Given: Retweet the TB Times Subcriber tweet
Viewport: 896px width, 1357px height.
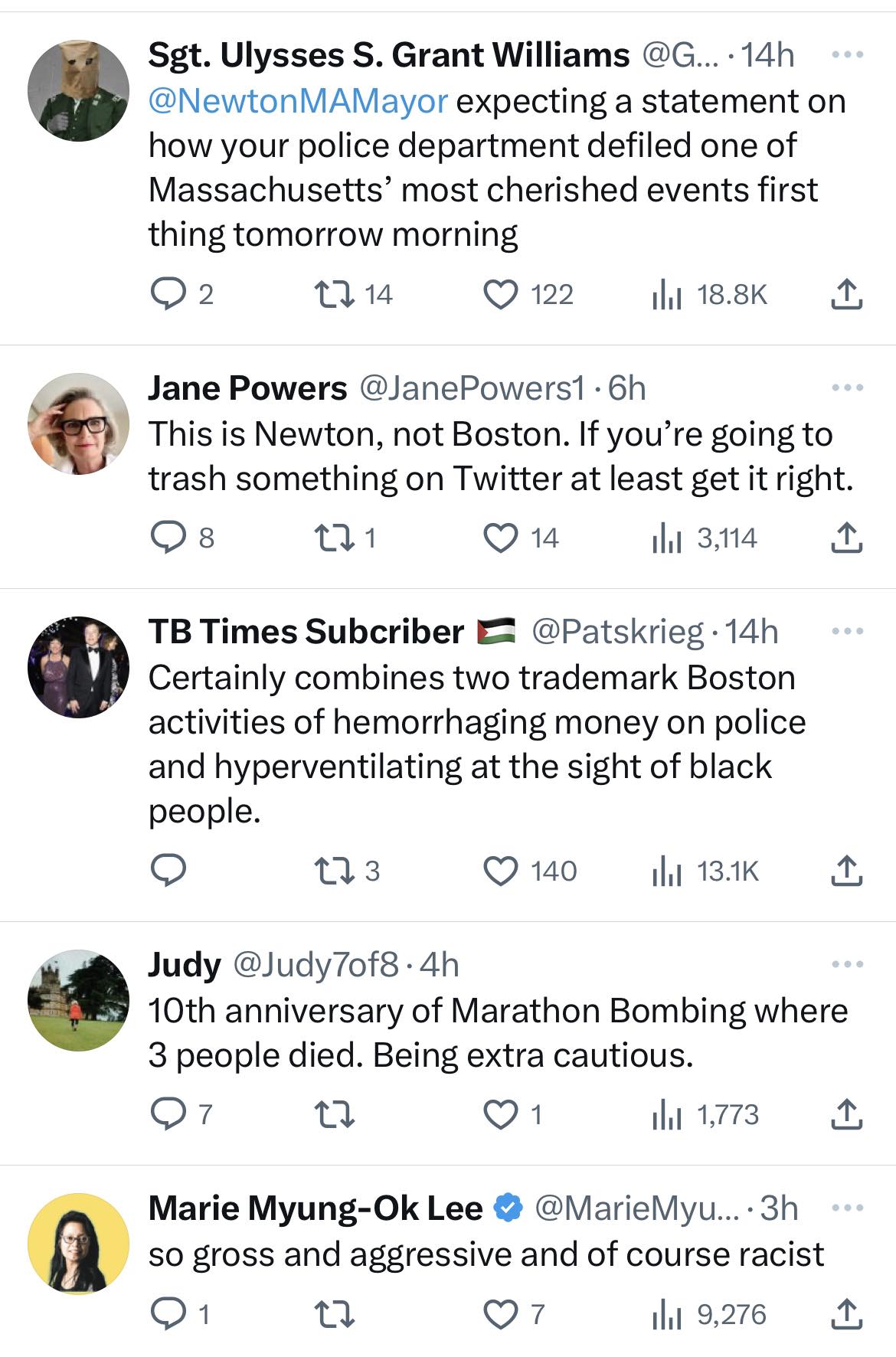Looking at the screenshot, I should click(335, 871).
